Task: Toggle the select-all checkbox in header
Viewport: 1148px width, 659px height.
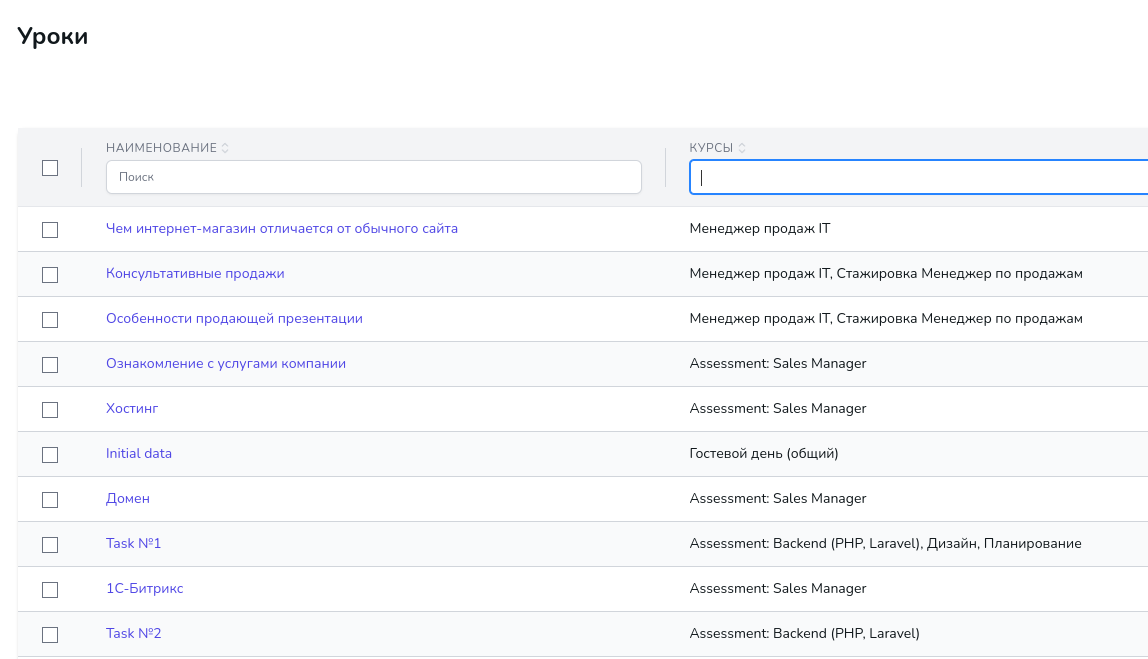Action: (x=50, y=168)
